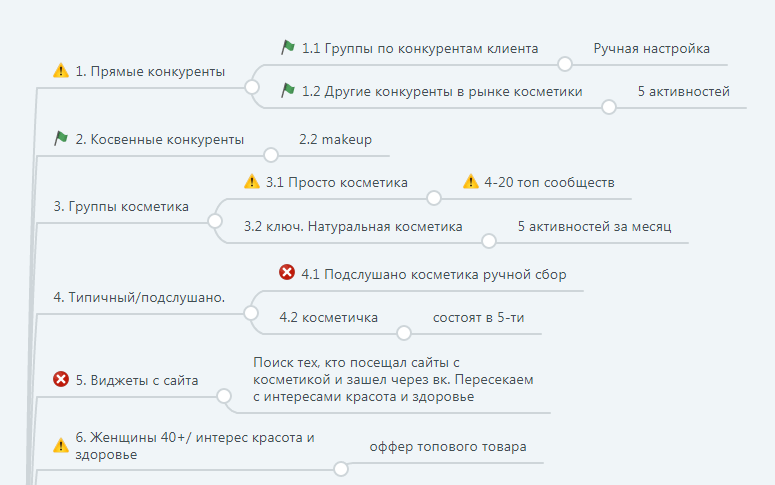
Task: Click red cross icon beside '5. Виджеты с сайта'
Action: 61,380
